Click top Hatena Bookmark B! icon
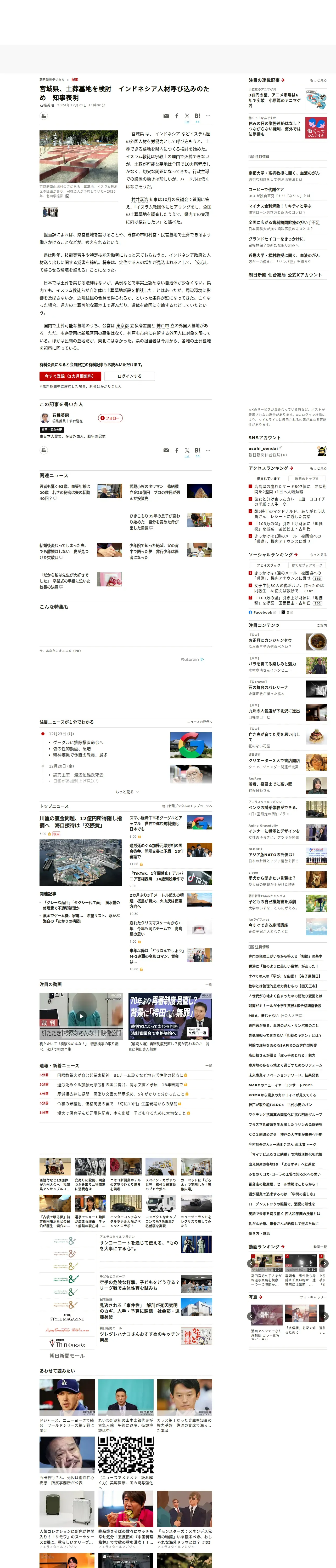Screen dimensions: 336x1568 [x=198, y=116]
